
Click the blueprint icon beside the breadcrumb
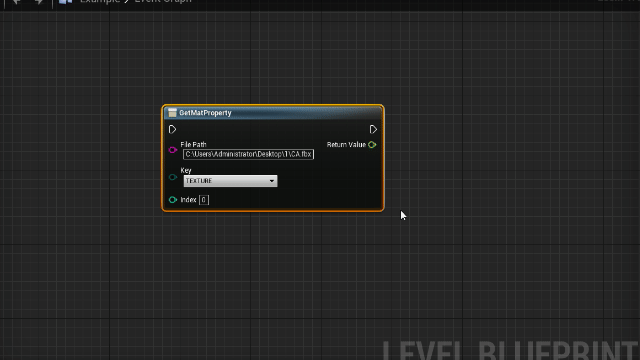tap(65, 1)
